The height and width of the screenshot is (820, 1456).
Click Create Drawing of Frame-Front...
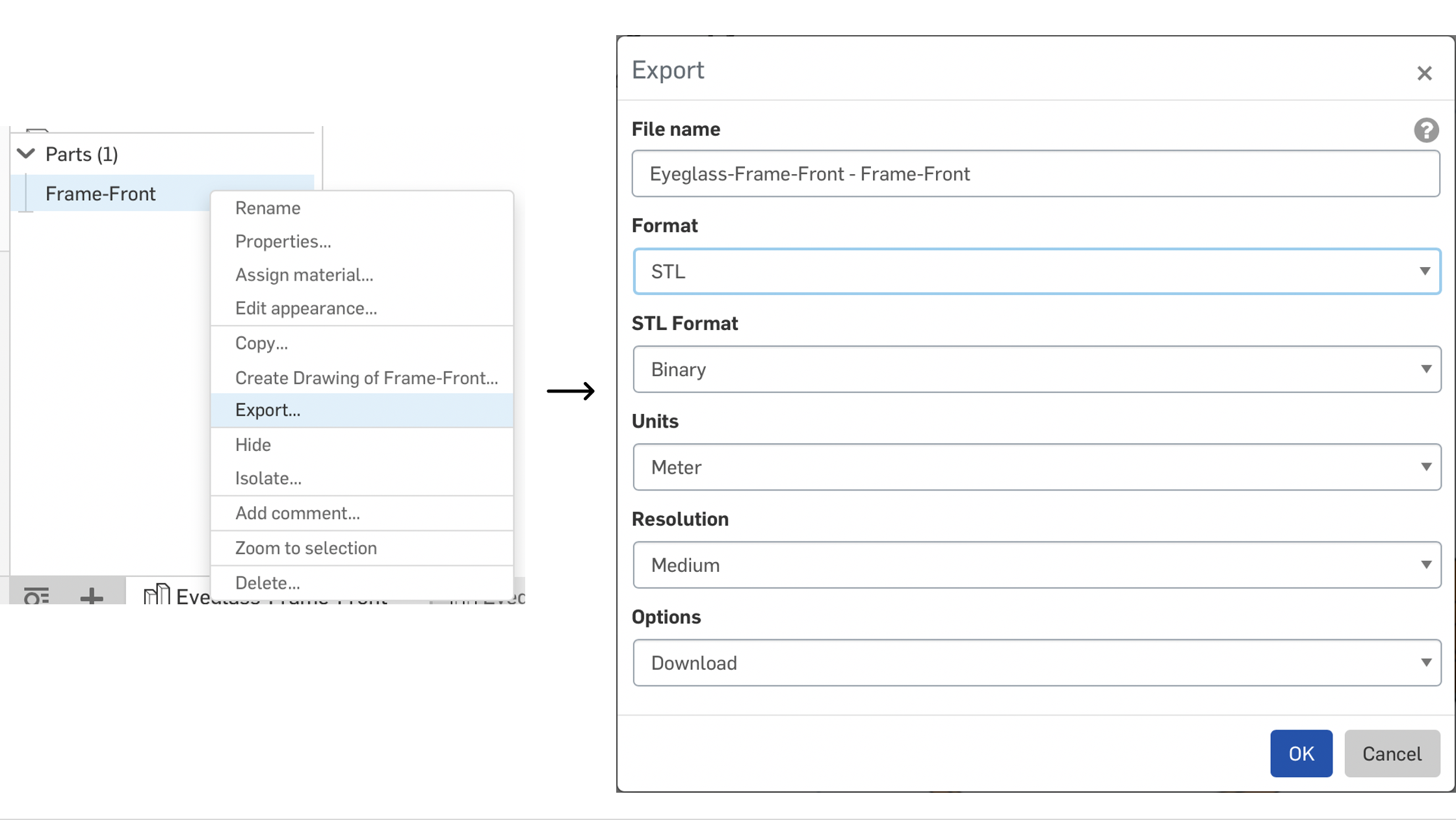(367, 378)
